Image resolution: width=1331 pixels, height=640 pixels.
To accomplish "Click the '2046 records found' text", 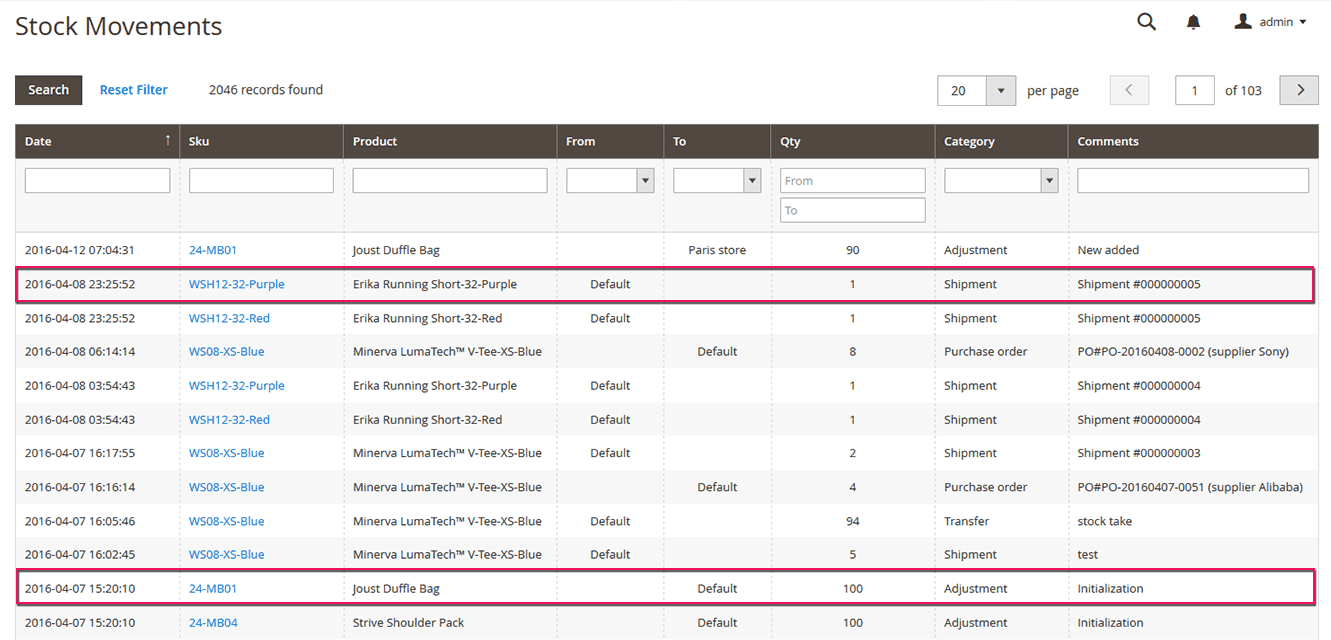I will [x=266, y=90].
